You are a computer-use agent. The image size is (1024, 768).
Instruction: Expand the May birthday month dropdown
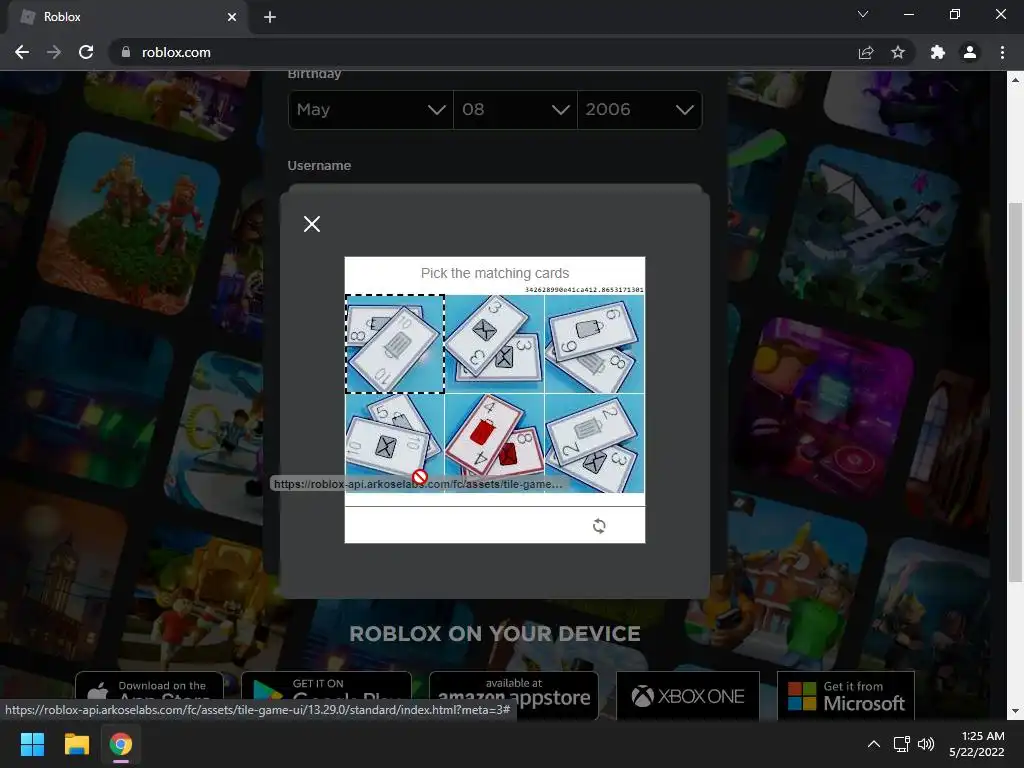[x=371, y=110]
